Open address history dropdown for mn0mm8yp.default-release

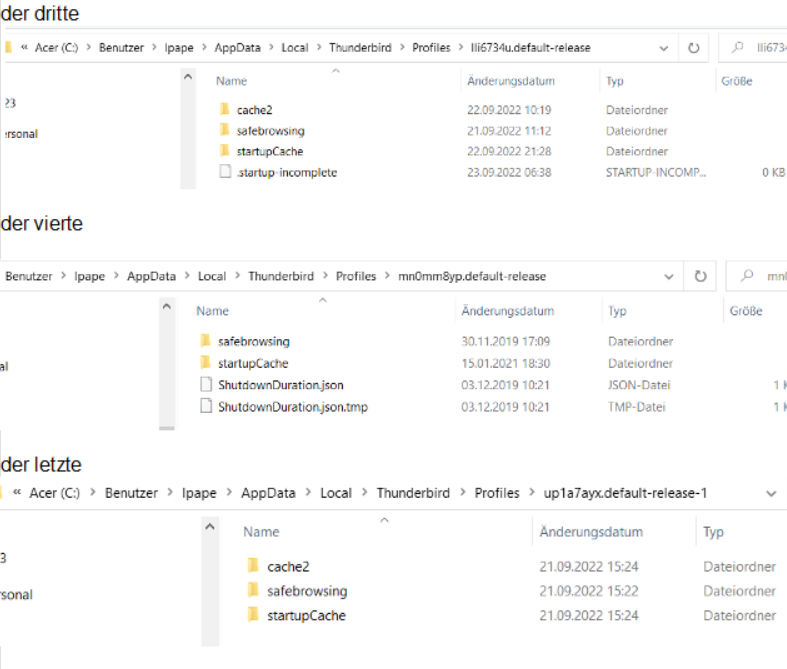tap(671, 276)
